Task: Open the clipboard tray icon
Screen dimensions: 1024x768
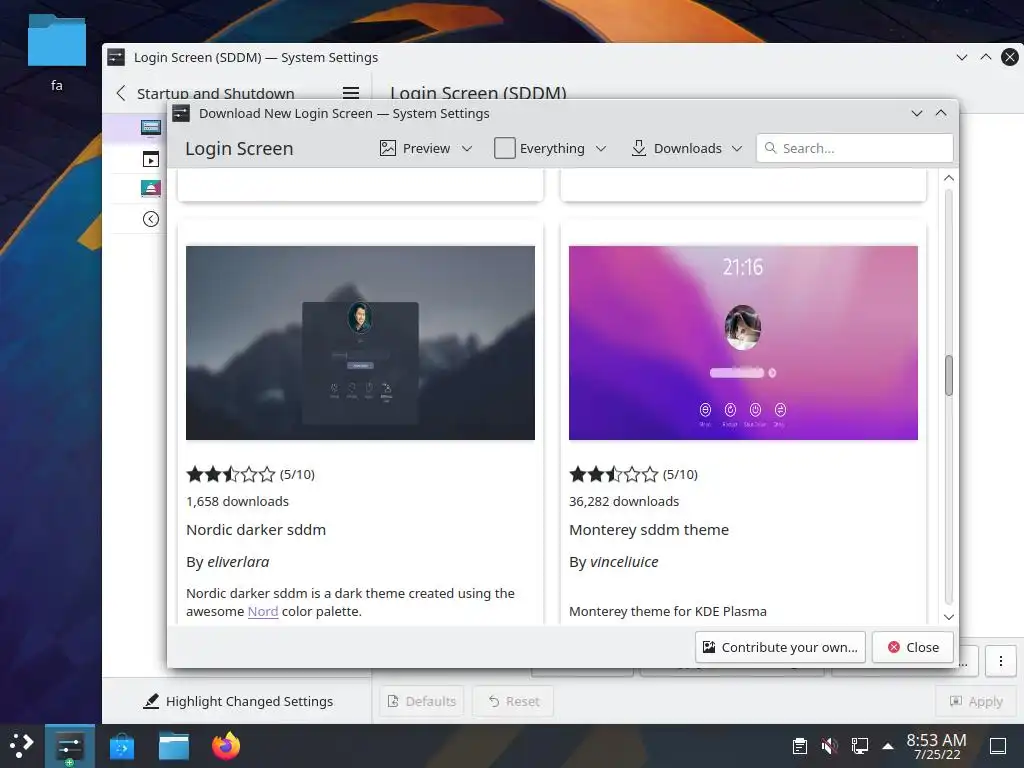Action: [x=799, y=746]
